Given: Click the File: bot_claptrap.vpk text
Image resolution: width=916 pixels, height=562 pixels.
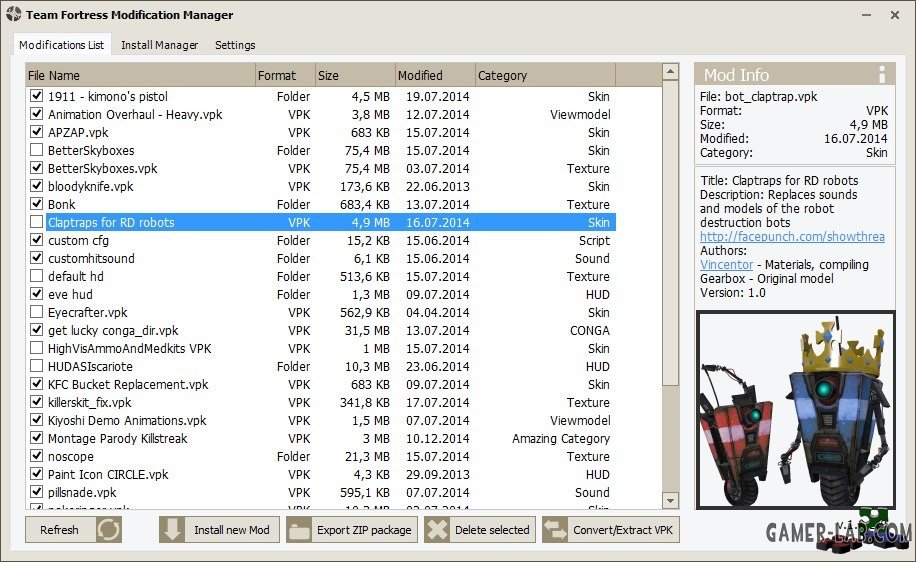Looking at the screenshot, I should [x=758, y=96].
